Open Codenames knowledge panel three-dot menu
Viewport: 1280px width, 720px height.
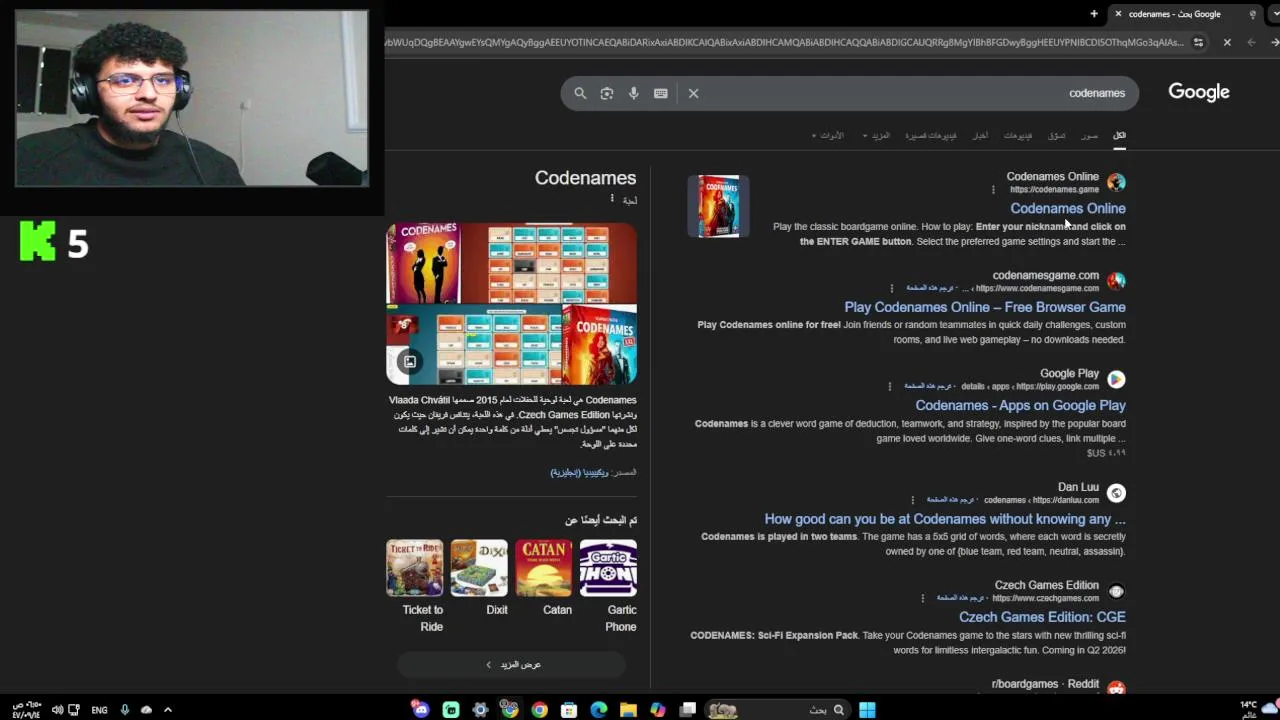coord(612,199)
